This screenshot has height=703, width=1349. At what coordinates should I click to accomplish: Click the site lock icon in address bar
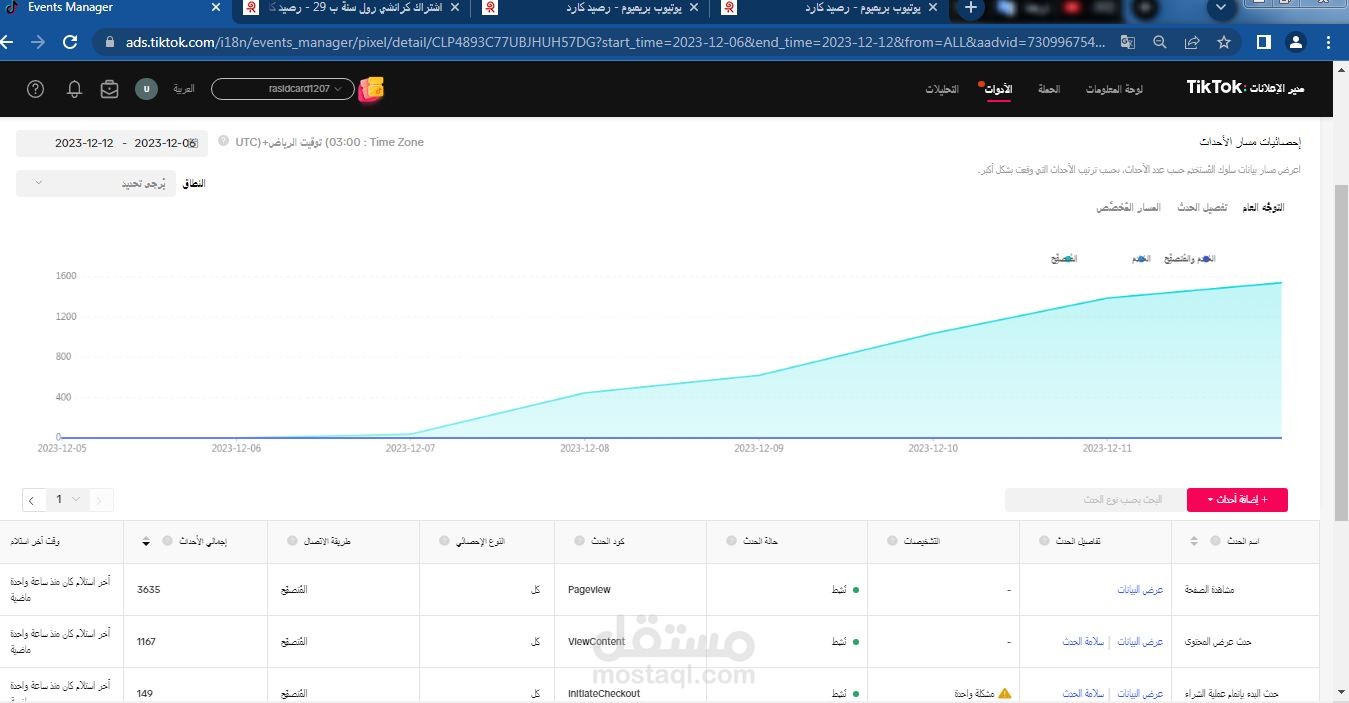point(111,43)
